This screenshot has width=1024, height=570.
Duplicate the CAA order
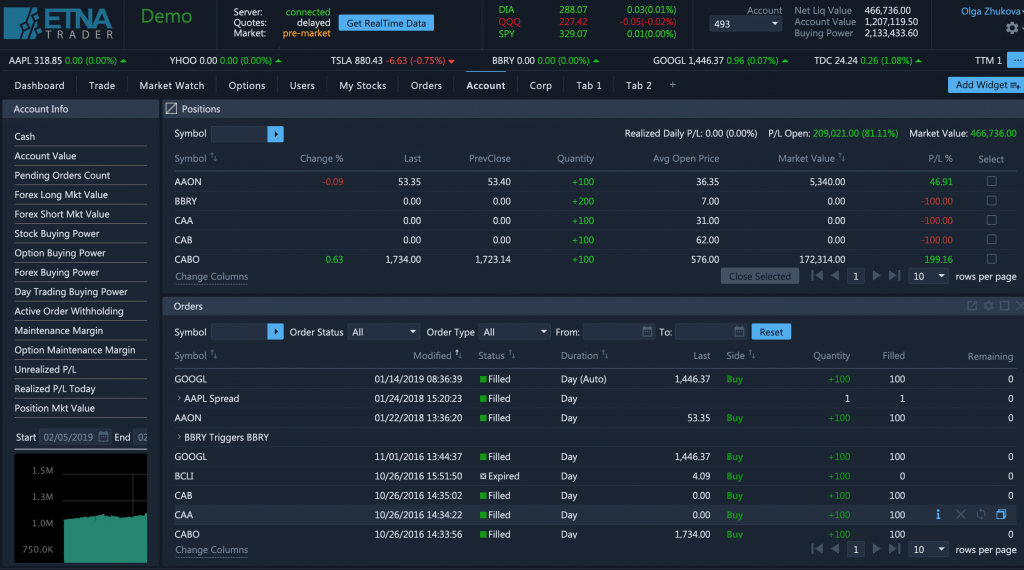click(x=1000, y=515)
